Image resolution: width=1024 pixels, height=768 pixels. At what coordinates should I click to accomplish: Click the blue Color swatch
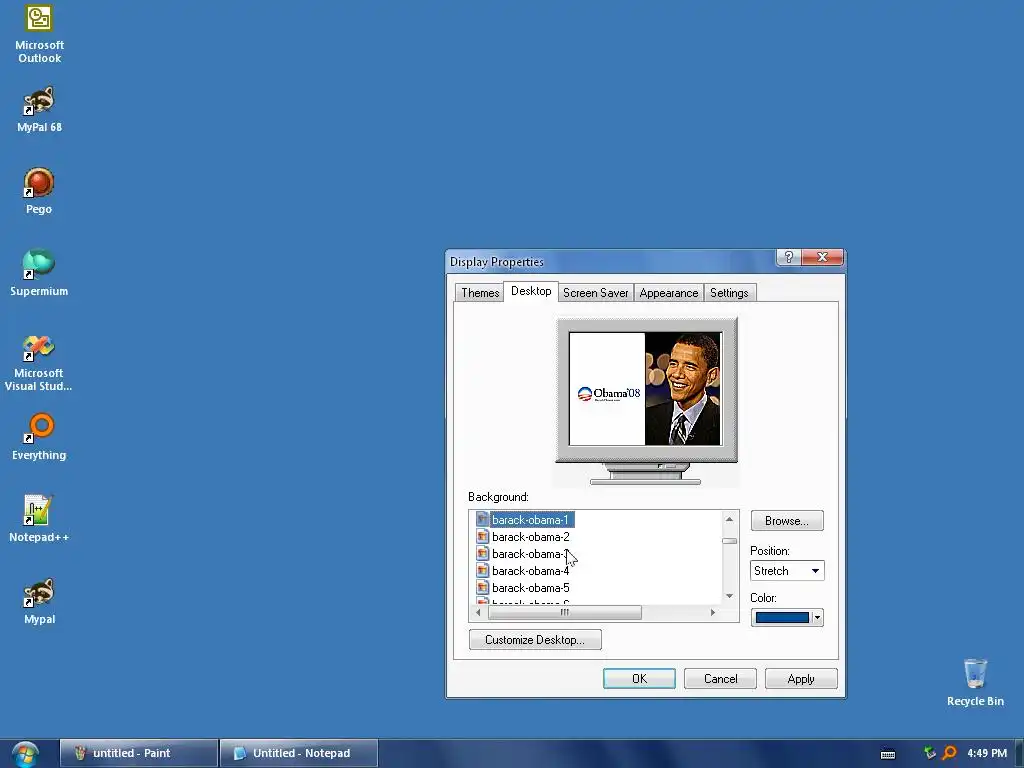coord(782,618)
